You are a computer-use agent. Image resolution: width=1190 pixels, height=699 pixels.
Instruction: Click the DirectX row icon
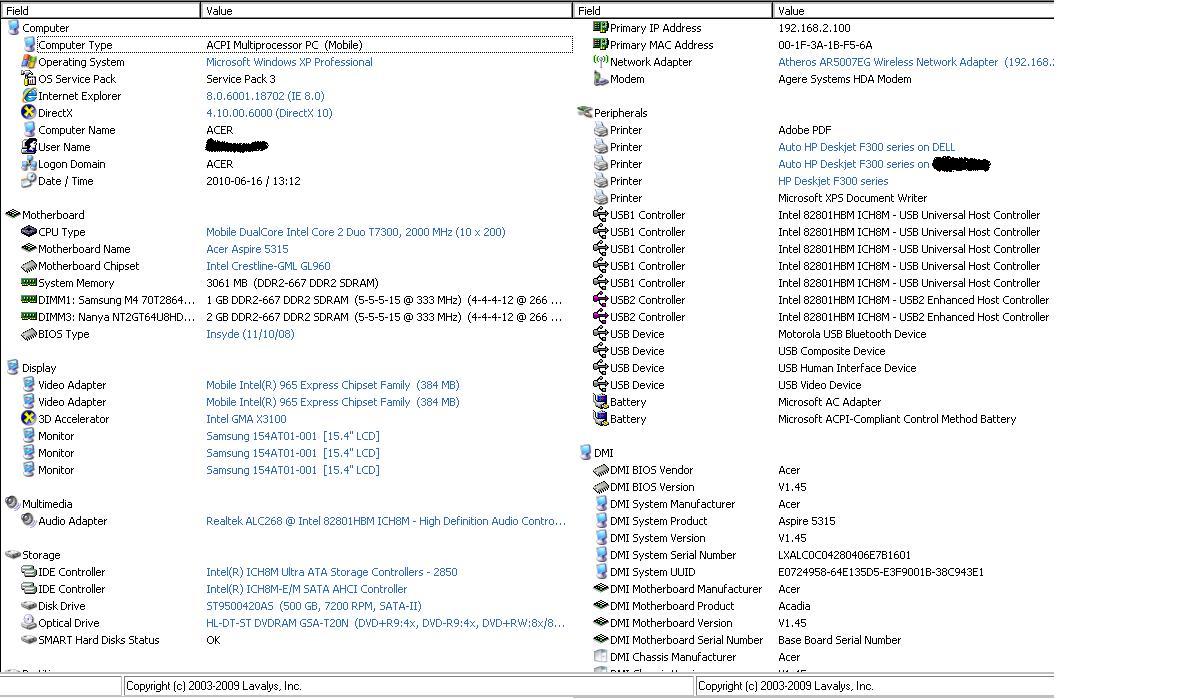(x=29, y=112)
